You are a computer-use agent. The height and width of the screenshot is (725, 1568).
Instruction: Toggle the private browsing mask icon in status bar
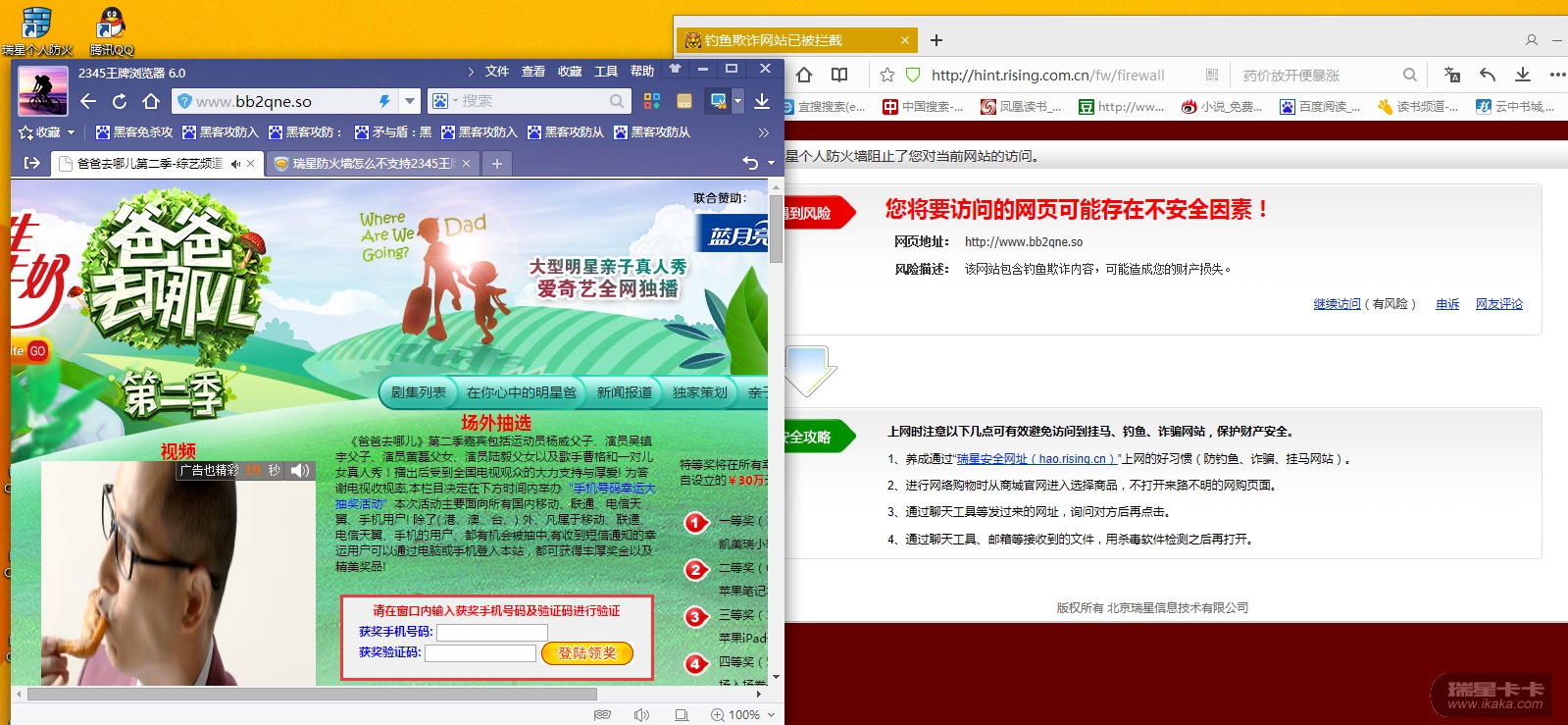point(603,715)
